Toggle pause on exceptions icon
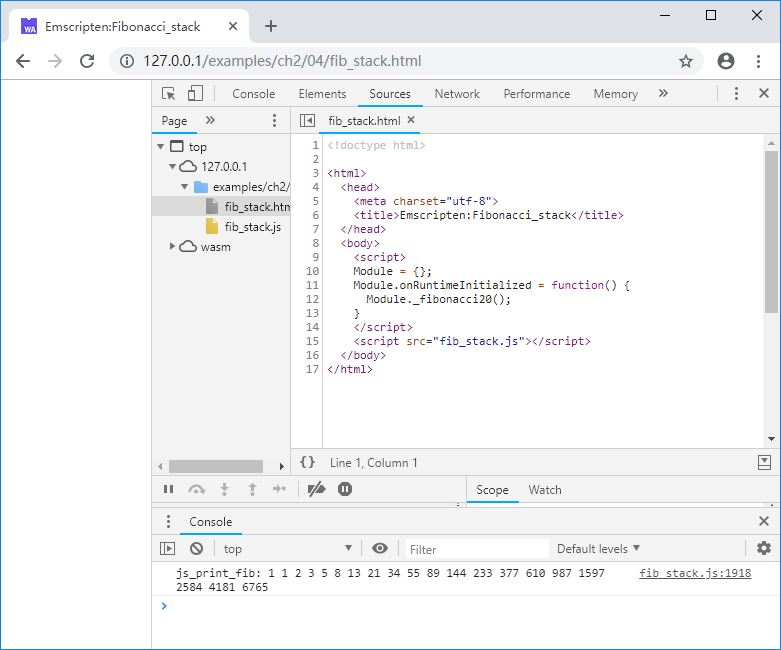Screen dimensions: 781x650 (x=345, y=489)
